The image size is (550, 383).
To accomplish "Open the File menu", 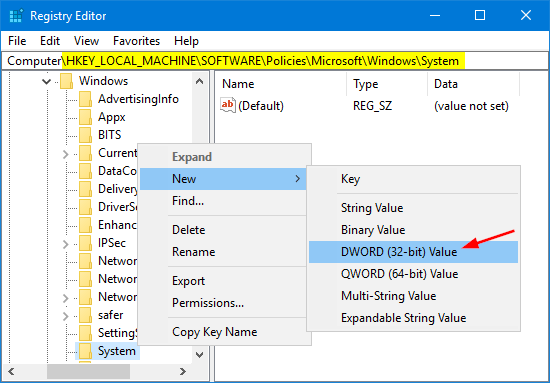I will click(x=17, y=41).
